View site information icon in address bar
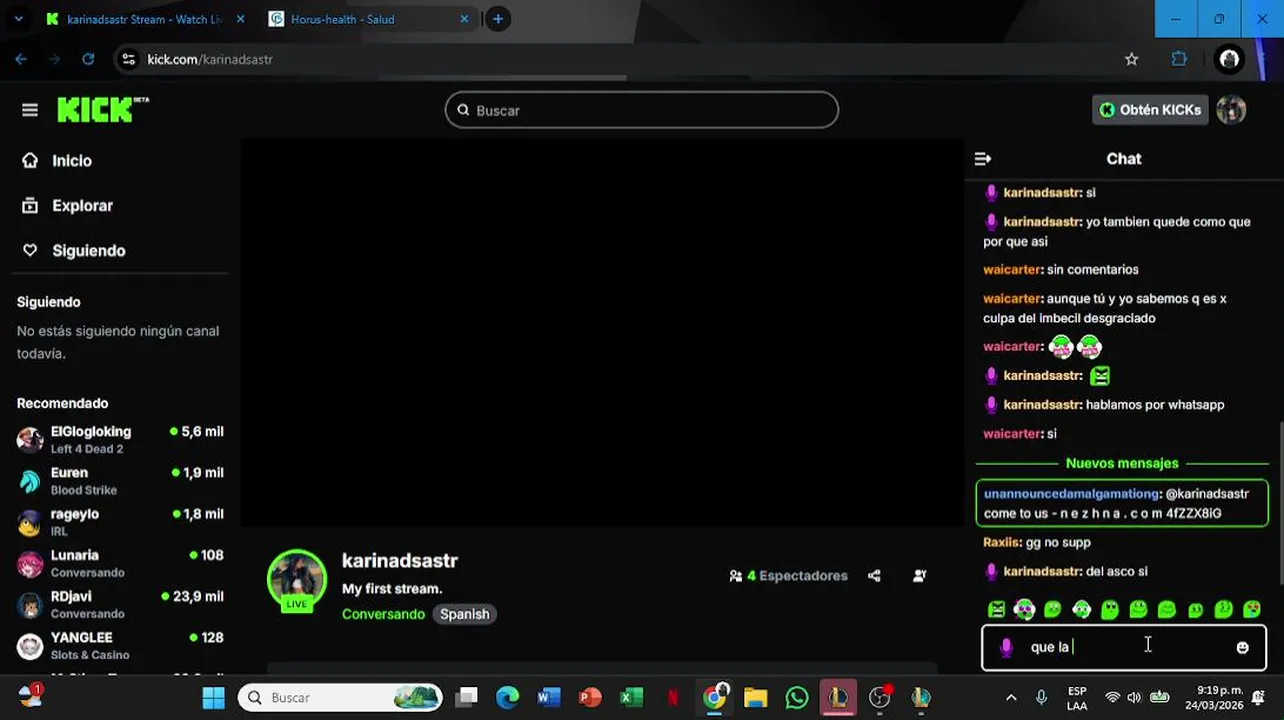 point(128,59)
